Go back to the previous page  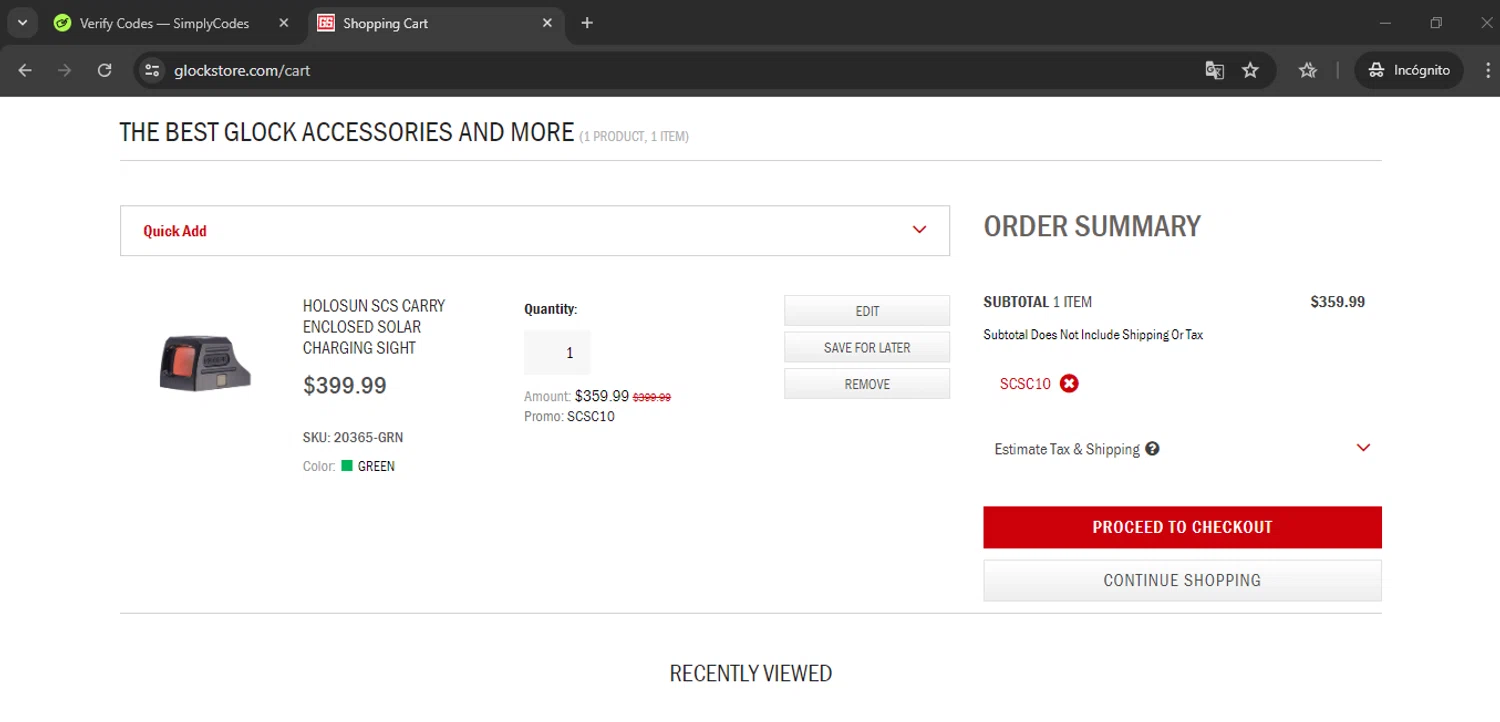[26, 71]
